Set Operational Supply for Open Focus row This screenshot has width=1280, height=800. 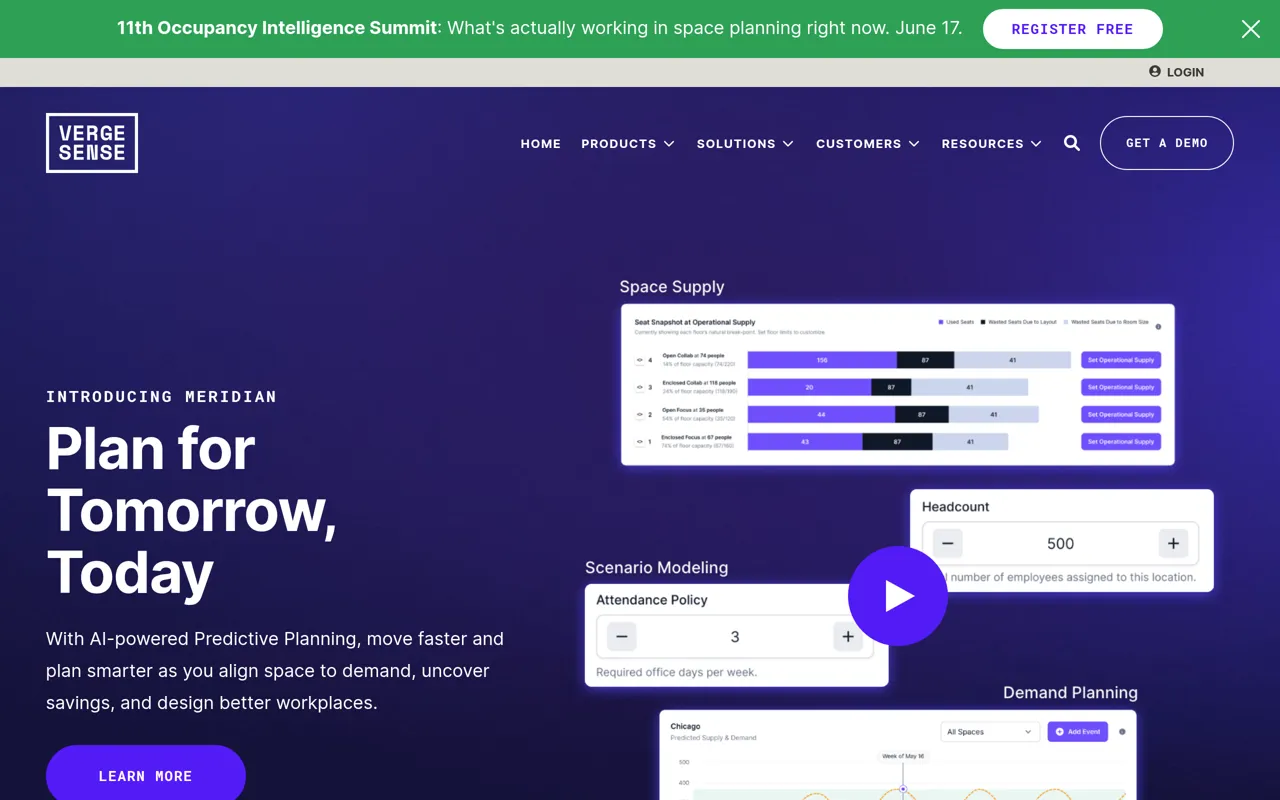tap(1121, 414)
